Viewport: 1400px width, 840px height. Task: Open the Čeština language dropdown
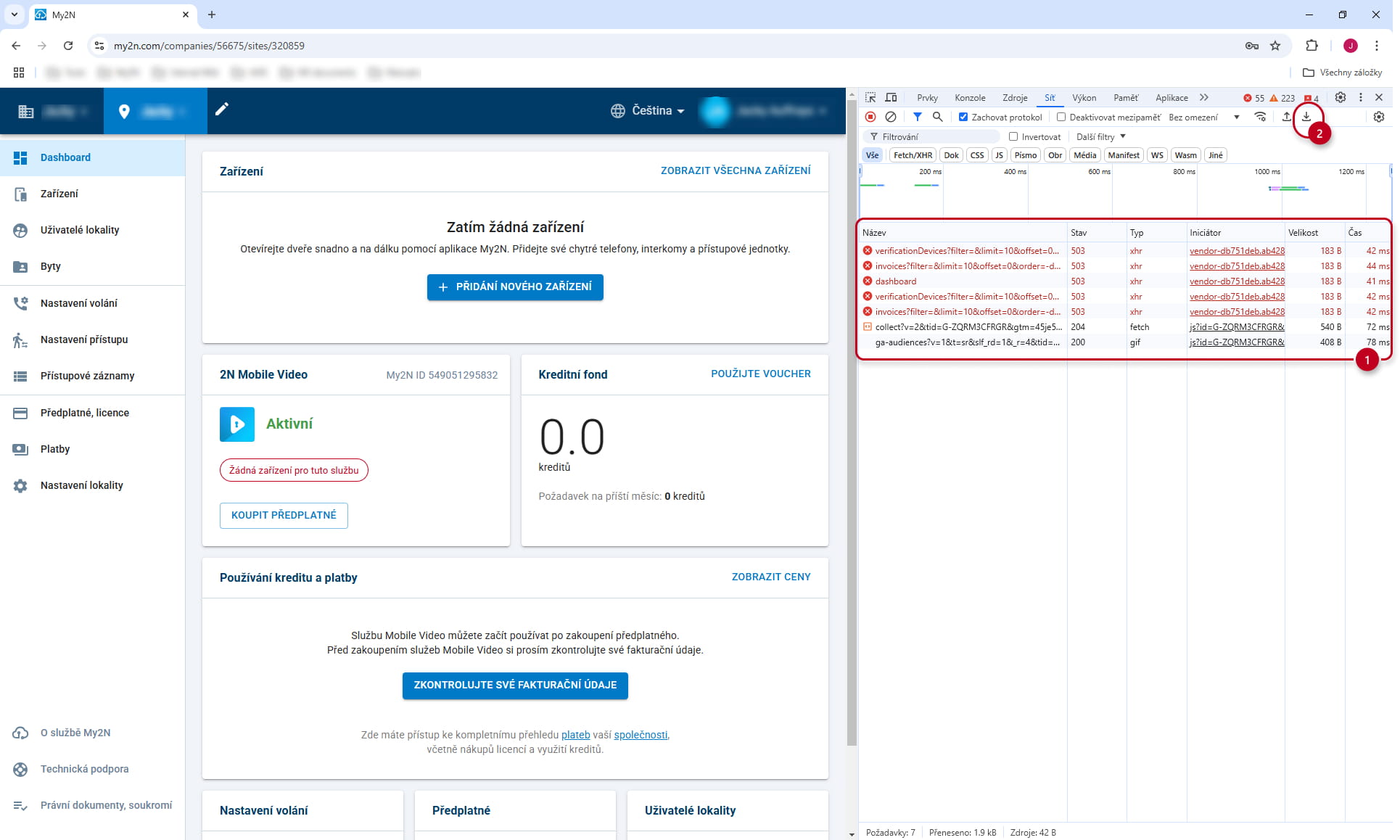648,110
